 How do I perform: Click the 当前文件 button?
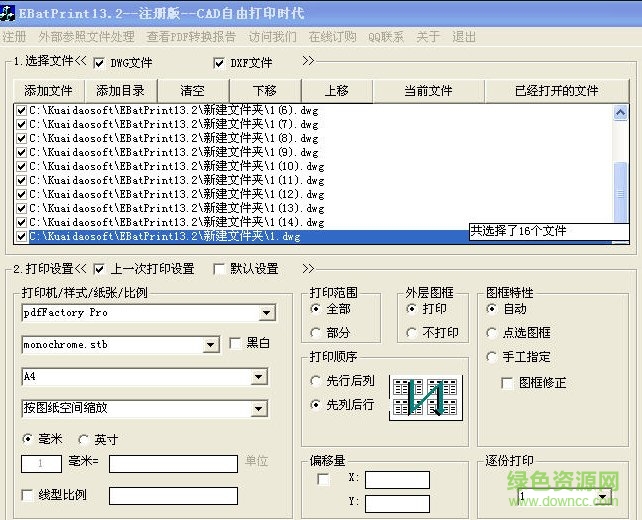[x=428, y=90]
